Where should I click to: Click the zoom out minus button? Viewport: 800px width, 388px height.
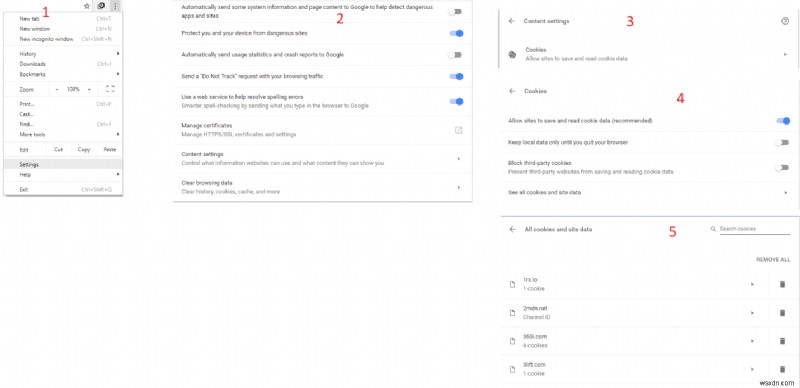[57, 89]
